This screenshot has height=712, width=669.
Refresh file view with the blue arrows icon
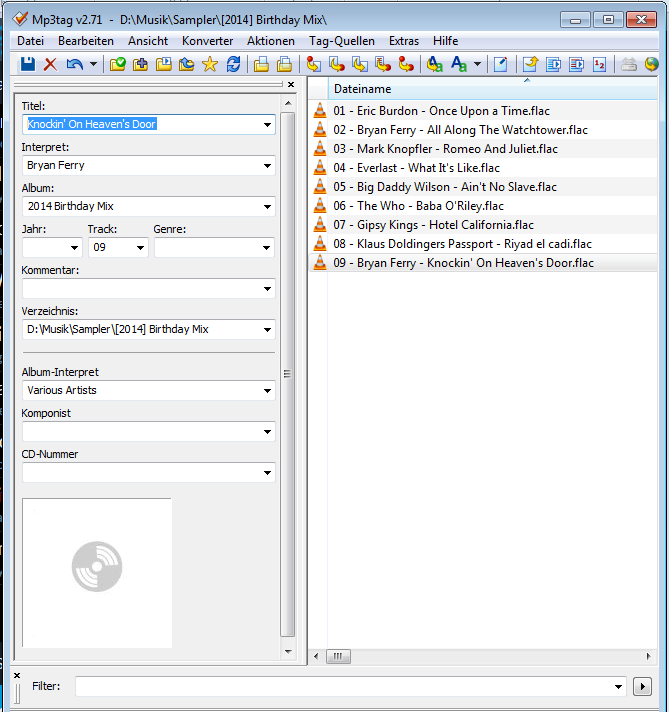(233, 64)
